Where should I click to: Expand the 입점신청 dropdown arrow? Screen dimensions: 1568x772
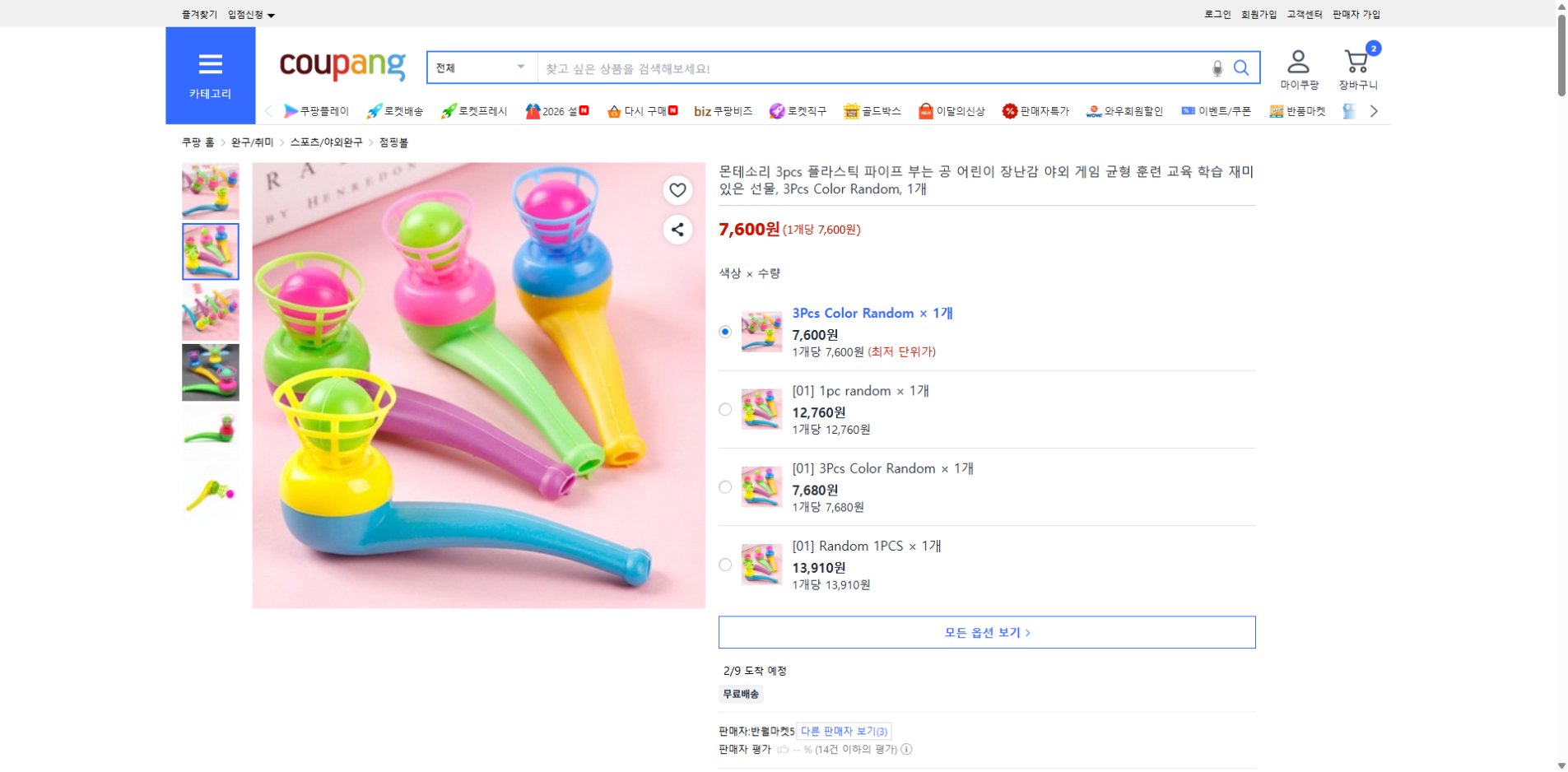point(272,14)
